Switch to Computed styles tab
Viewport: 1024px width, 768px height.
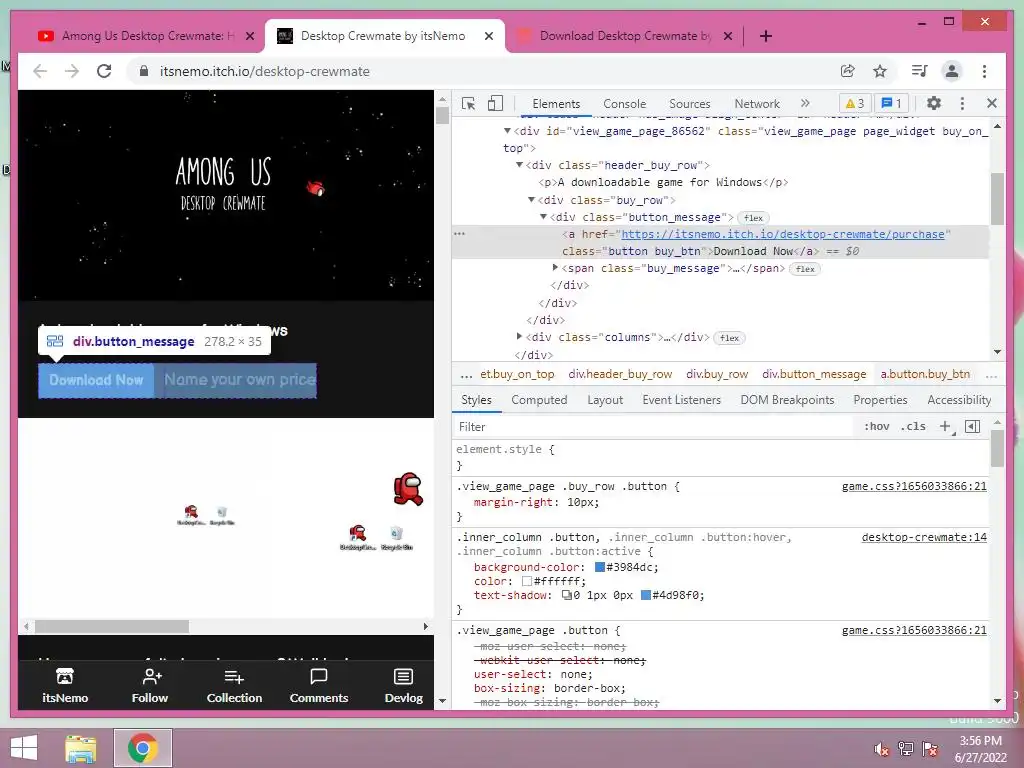click(539, 400)
